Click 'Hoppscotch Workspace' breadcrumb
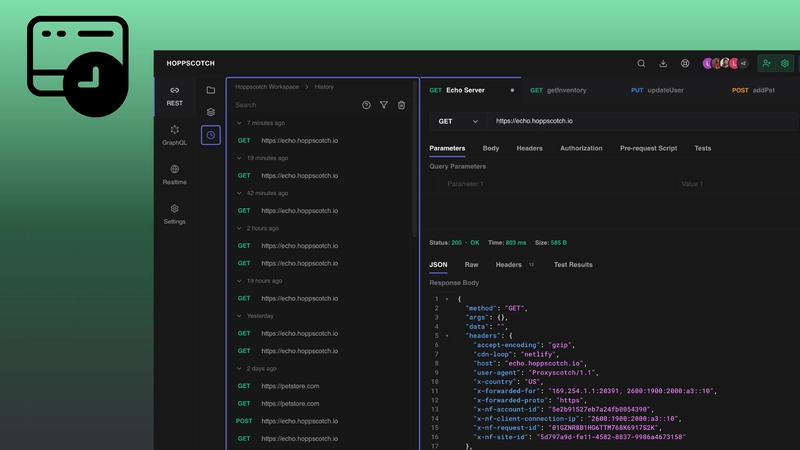Image resolution: width=800 pixels, height=450 pixels. [267, 87]
